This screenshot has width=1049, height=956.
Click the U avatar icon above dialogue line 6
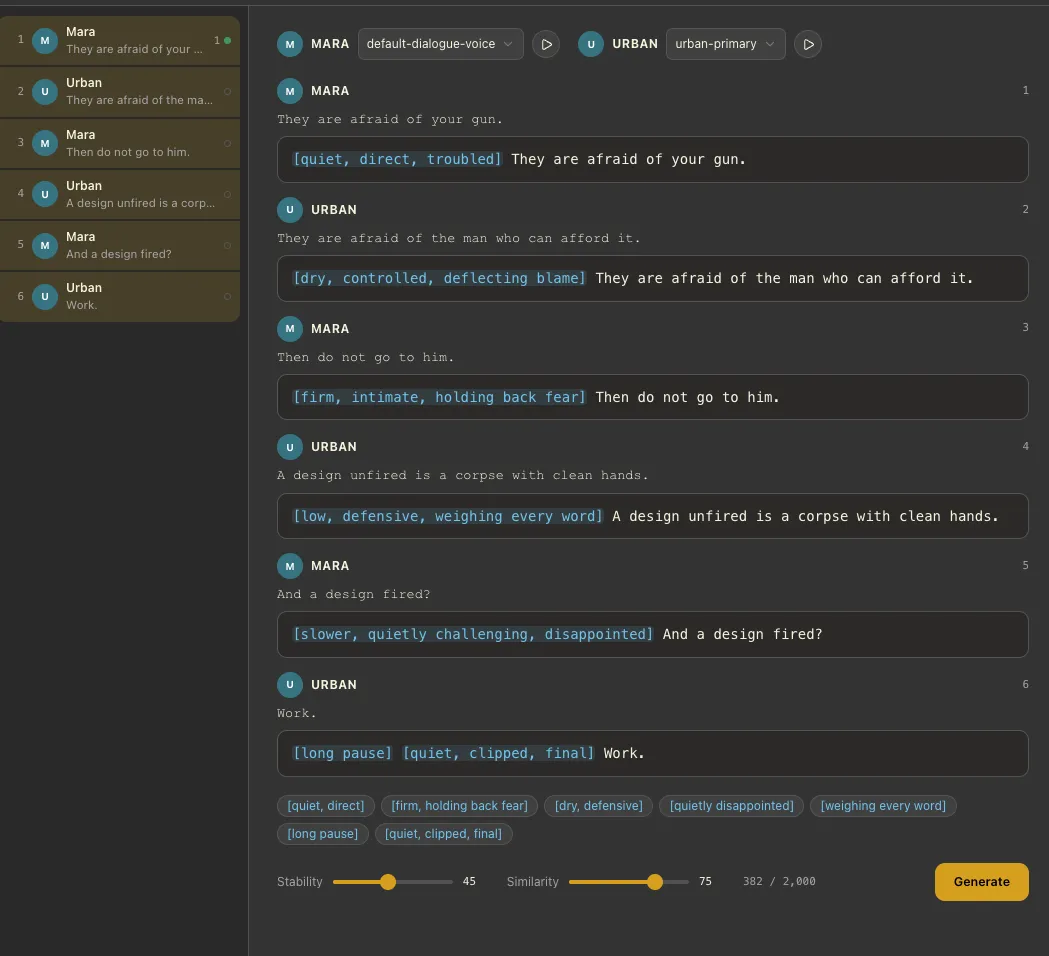tap(290, 684)
